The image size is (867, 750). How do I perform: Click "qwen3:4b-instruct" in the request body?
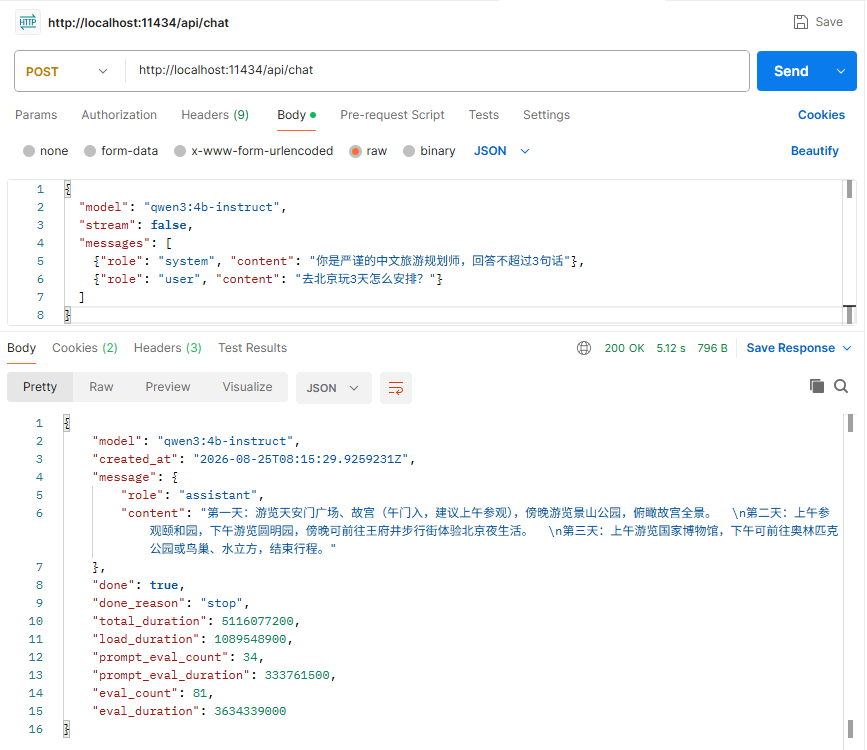click(212, 207)
